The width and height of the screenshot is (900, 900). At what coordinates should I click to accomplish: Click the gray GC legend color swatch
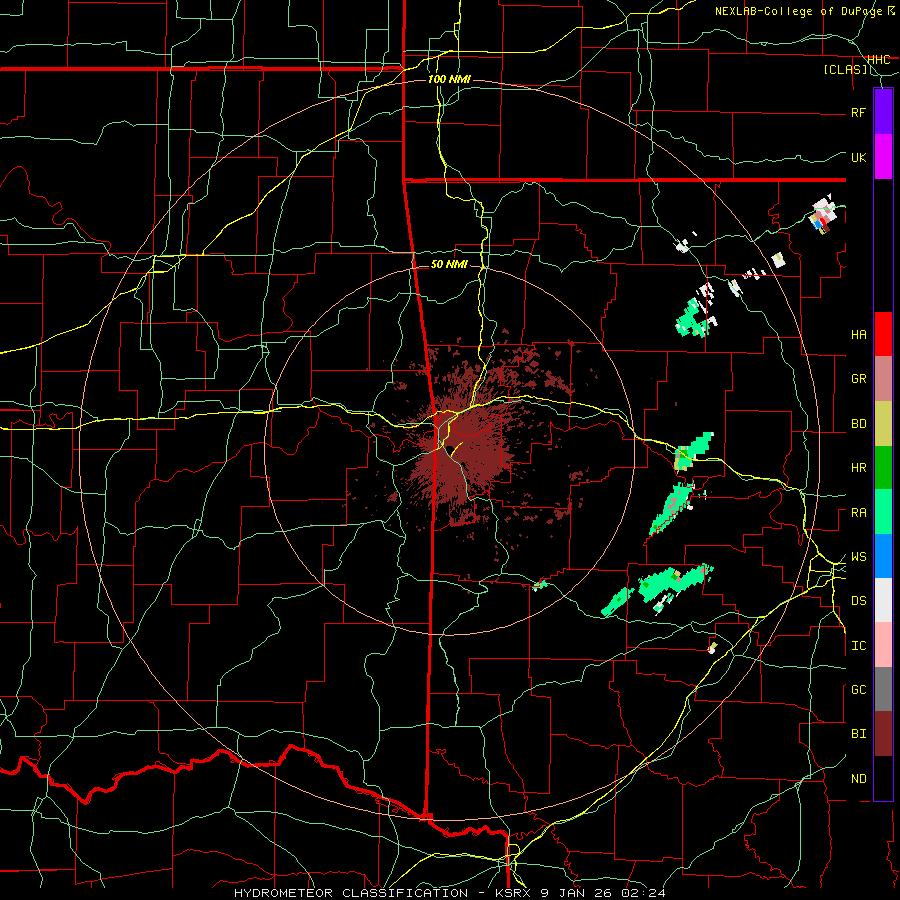(883, 689)
